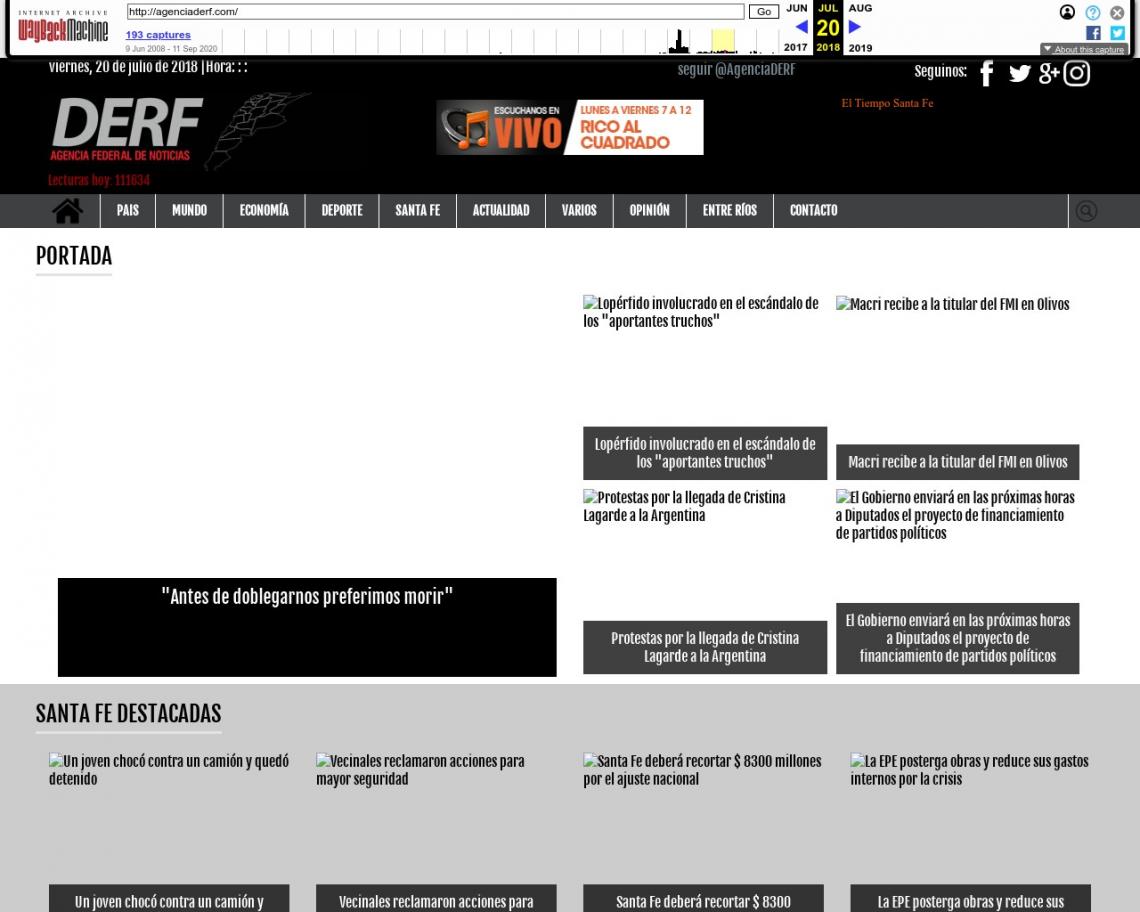1140x912 pixels.
Task: Open the VARIOS menu section
Action: click(x=579, y=211)
